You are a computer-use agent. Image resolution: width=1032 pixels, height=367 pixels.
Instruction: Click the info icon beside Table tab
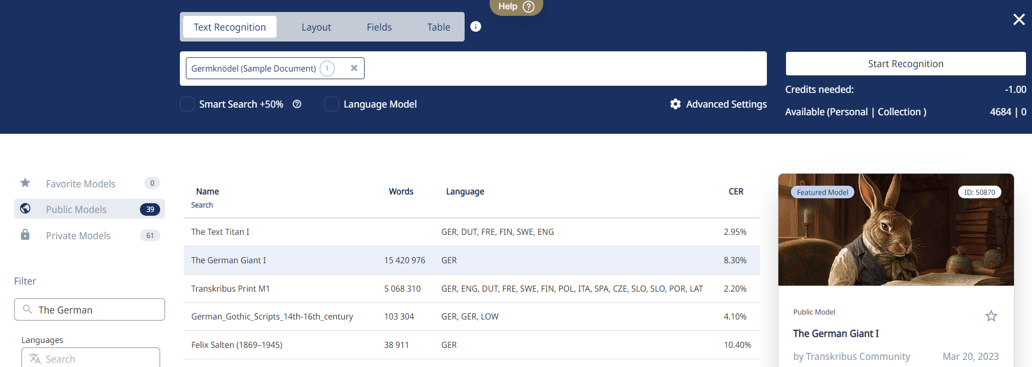[x=476, y=27]
